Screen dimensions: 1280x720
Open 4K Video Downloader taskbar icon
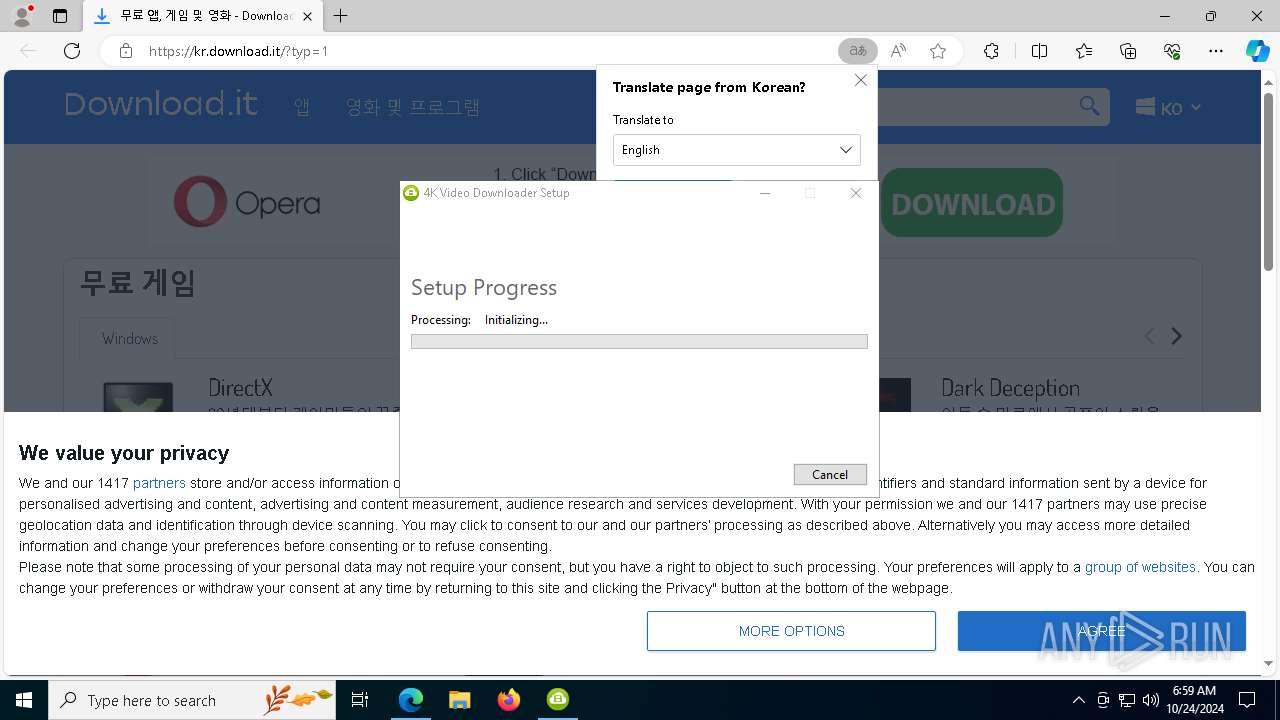(x=558, y=700)
